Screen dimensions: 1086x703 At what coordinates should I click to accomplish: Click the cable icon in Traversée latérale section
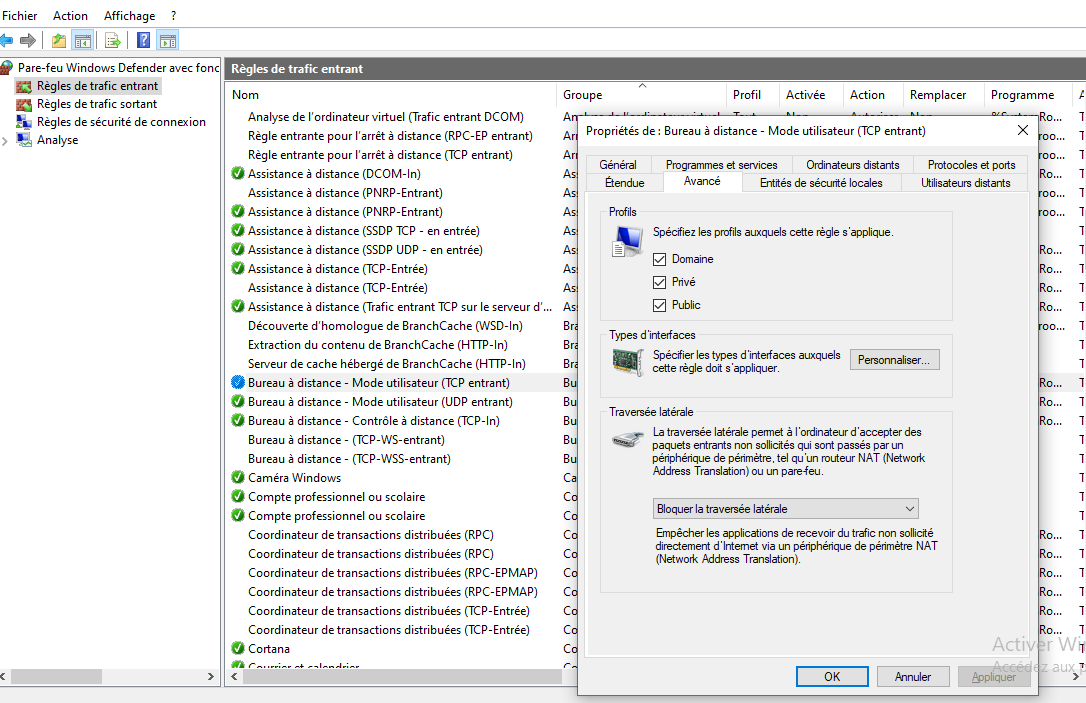pos(627,439)
